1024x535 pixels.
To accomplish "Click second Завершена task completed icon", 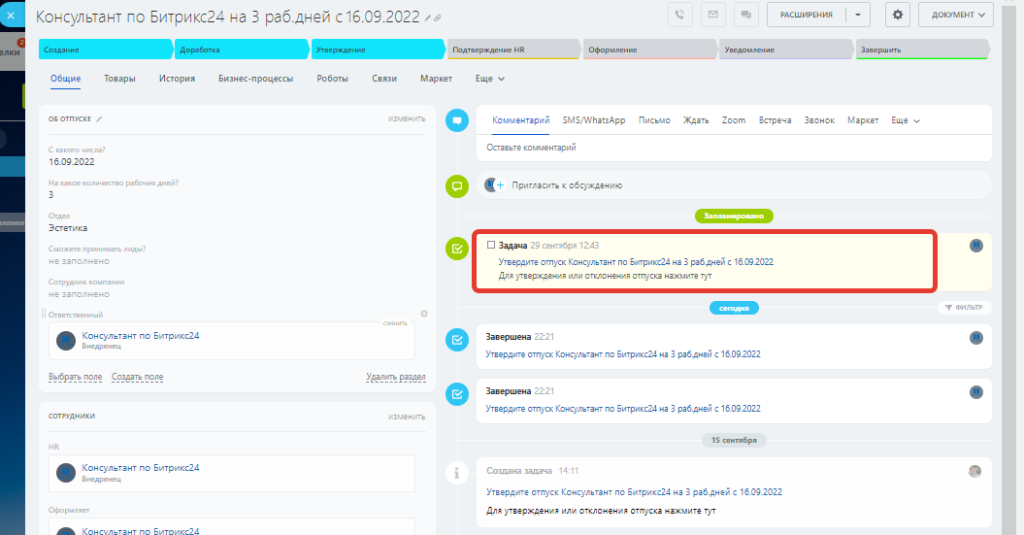I will [457, 394].
